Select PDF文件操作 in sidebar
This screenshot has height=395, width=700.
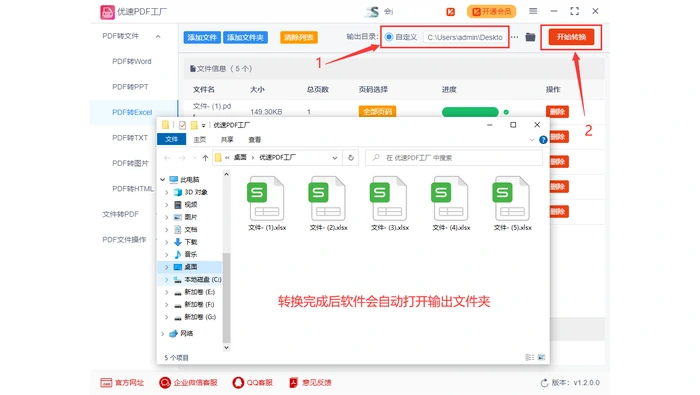coord(124,239)
